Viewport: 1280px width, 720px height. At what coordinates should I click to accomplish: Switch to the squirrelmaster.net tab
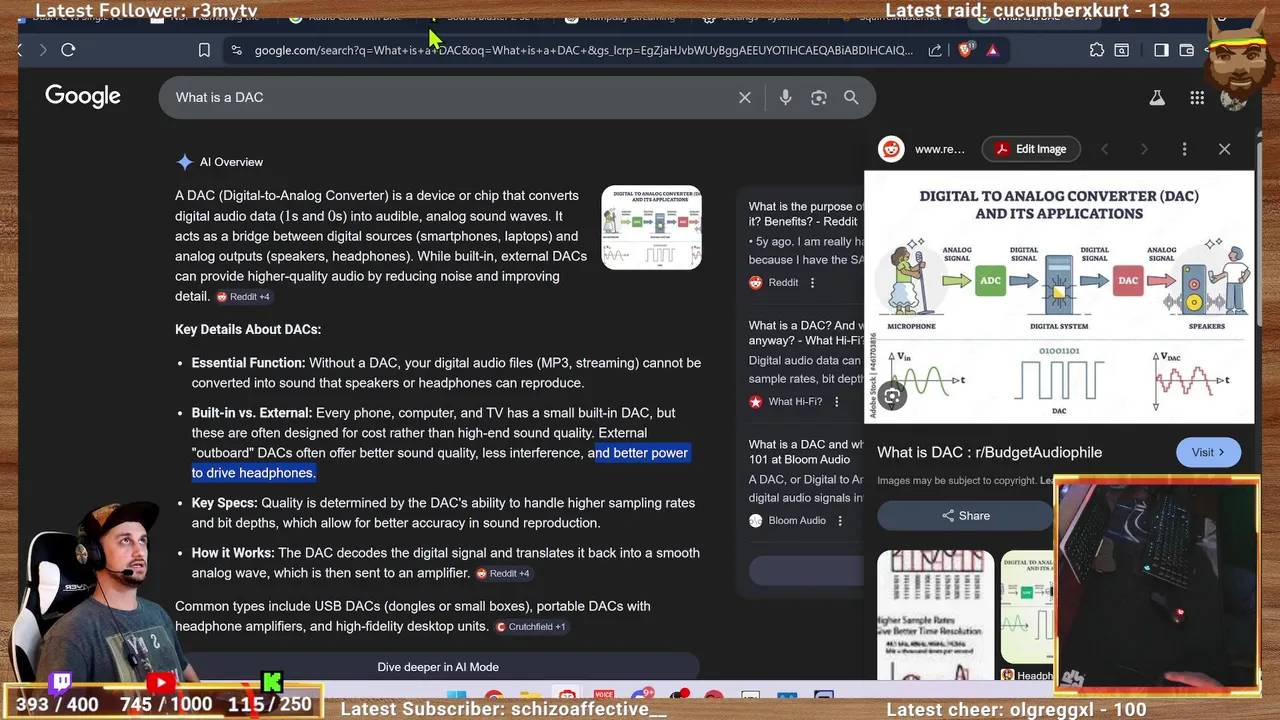click(895, 17)
